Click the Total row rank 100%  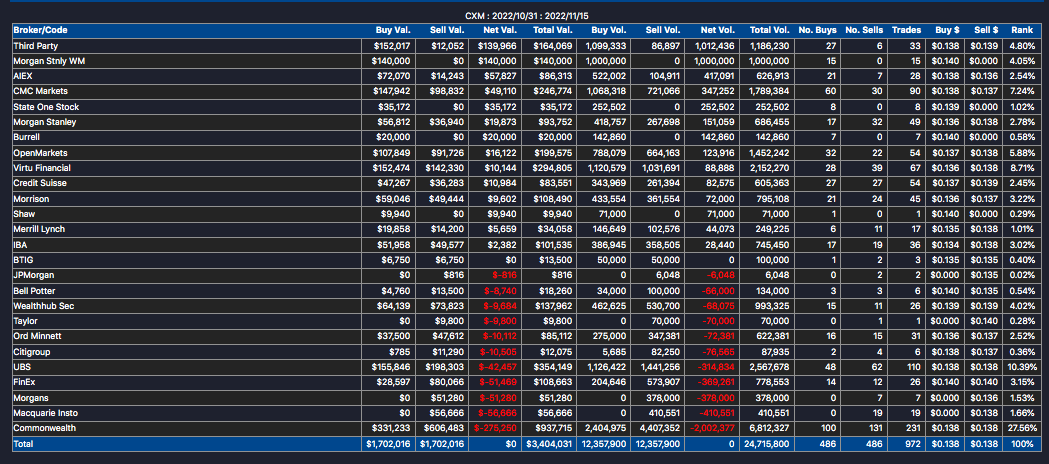[1024, 443]
